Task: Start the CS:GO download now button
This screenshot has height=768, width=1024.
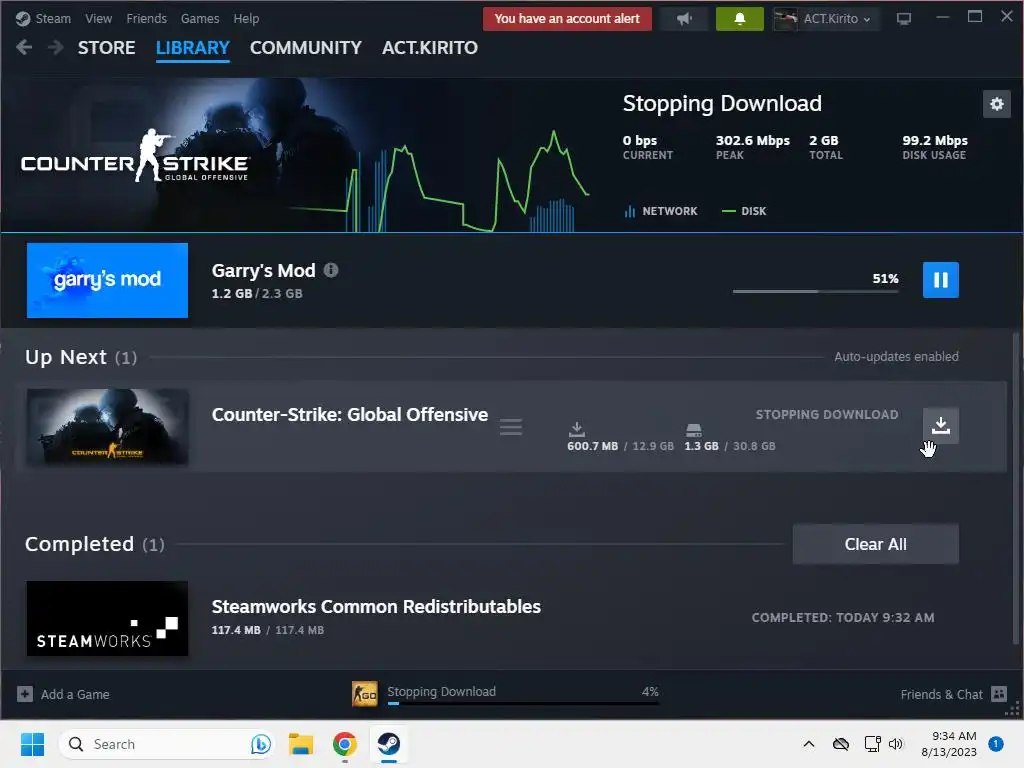Action: pyautogui.click(x=940, y=425)
